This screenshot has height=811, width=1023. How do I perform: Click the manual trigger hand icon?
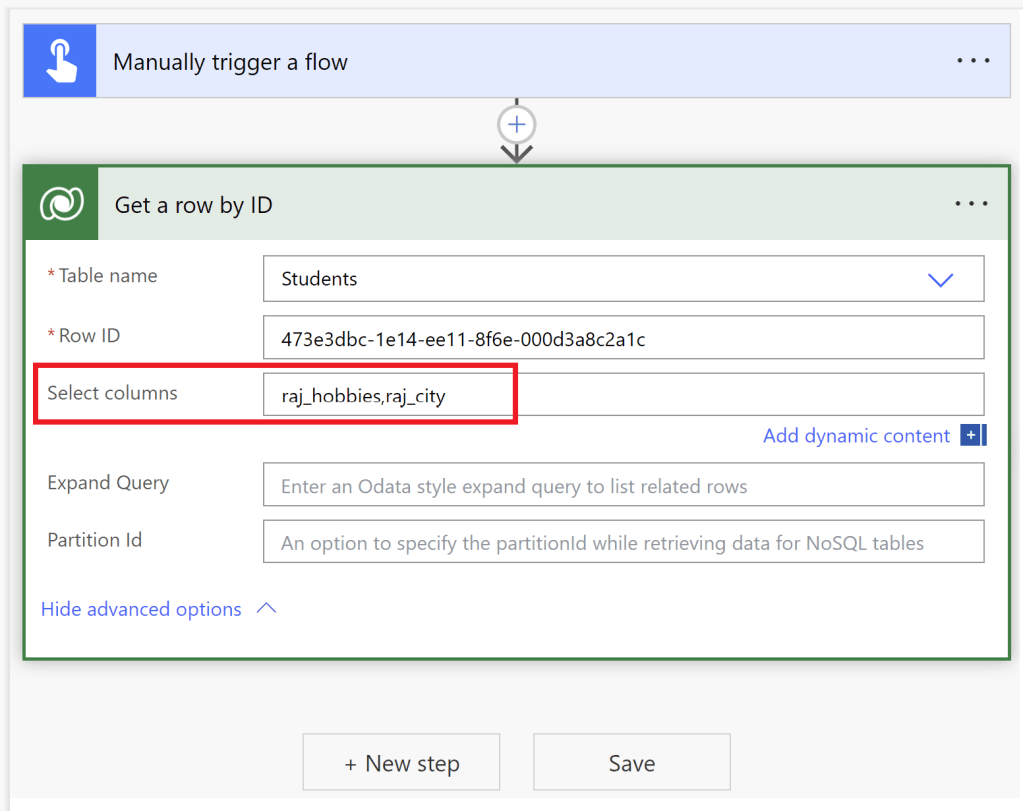click(x=59, y=62)
